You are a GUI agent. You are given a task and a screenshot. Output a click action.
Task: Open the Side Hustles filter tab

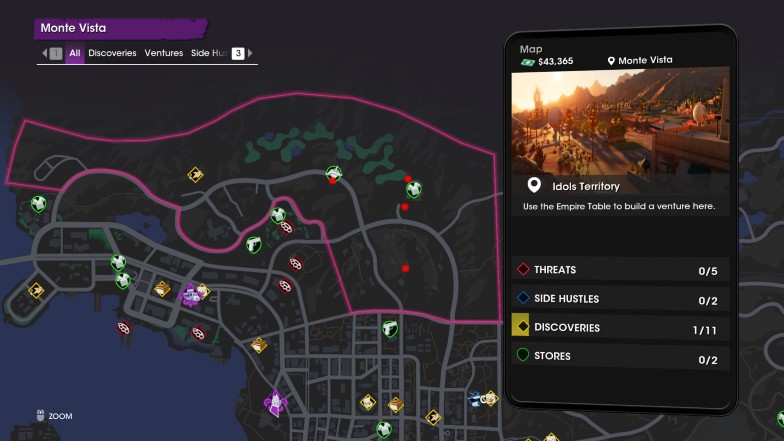pos(209,53)
